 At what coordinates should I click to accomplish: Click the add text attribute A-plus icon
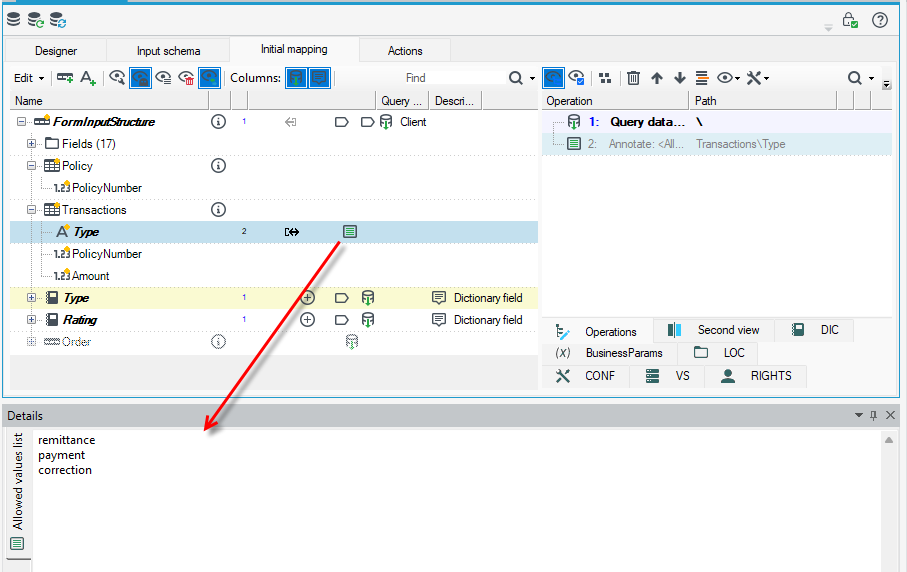[x=88, y=78]
